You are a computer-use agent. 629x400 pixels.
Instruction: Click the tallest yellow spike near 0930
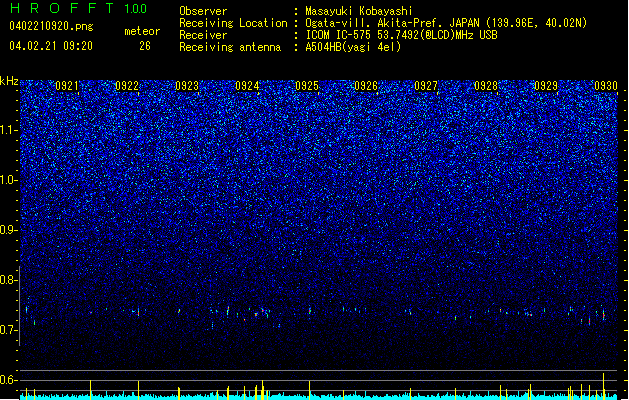tap(603, 386)
